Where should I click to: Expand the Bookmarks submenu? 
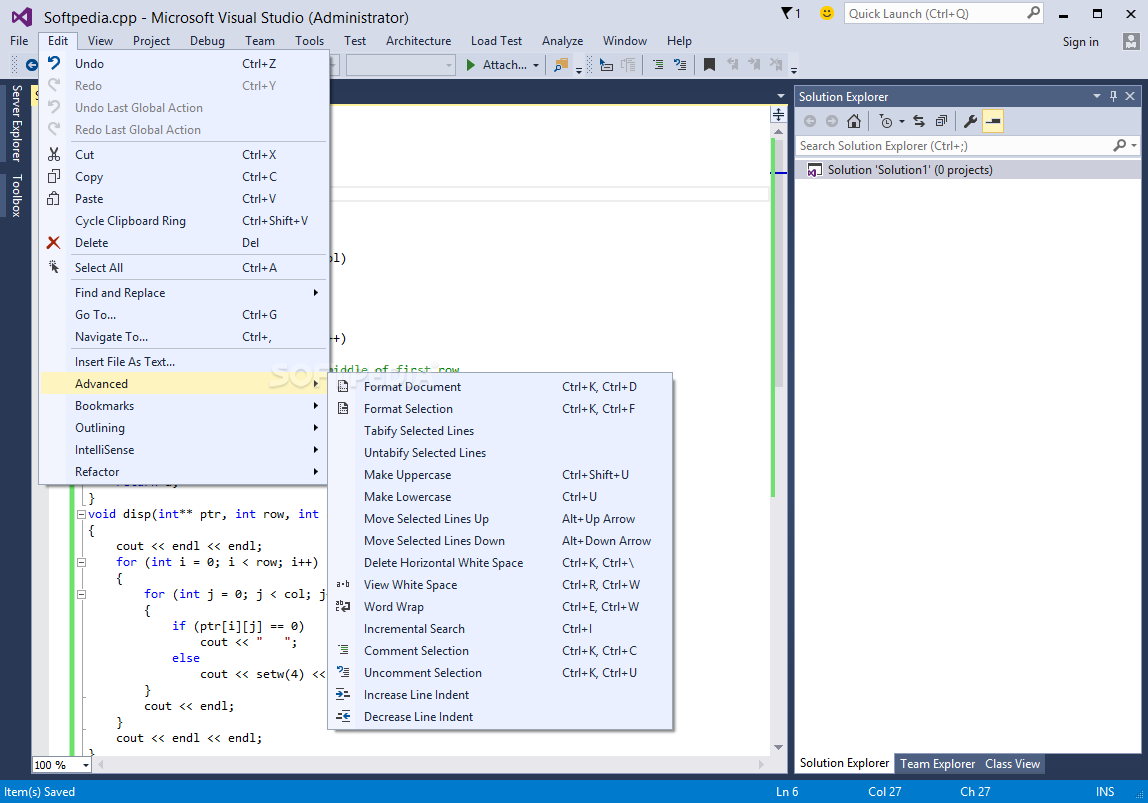(184, 406)
